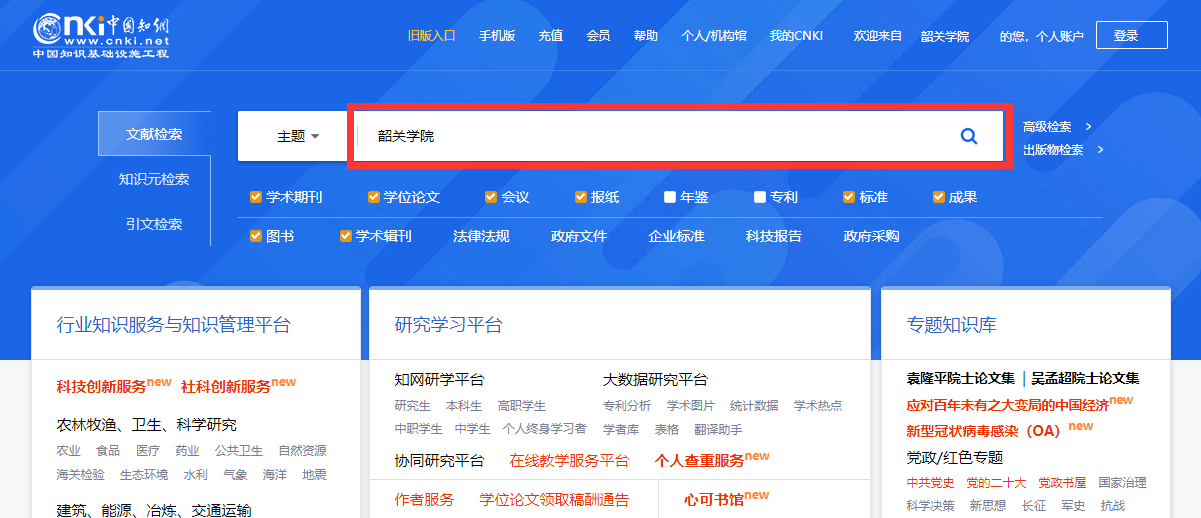Click 翻译助手 link
Screen dimensions: 1201x518
(718, 429)
